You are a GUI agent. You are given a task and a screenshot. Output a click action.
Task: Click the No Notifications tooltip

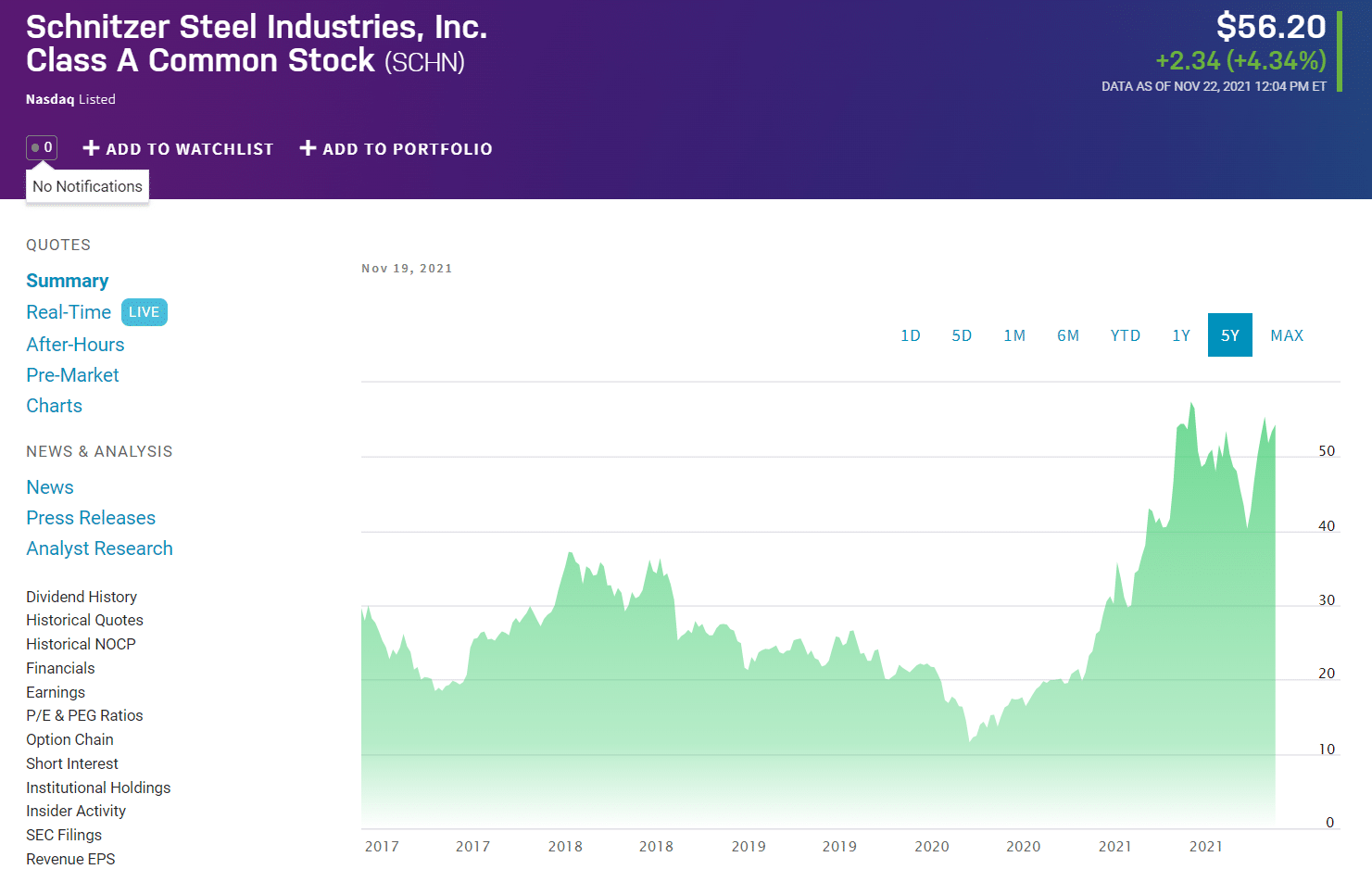point(87,186)
